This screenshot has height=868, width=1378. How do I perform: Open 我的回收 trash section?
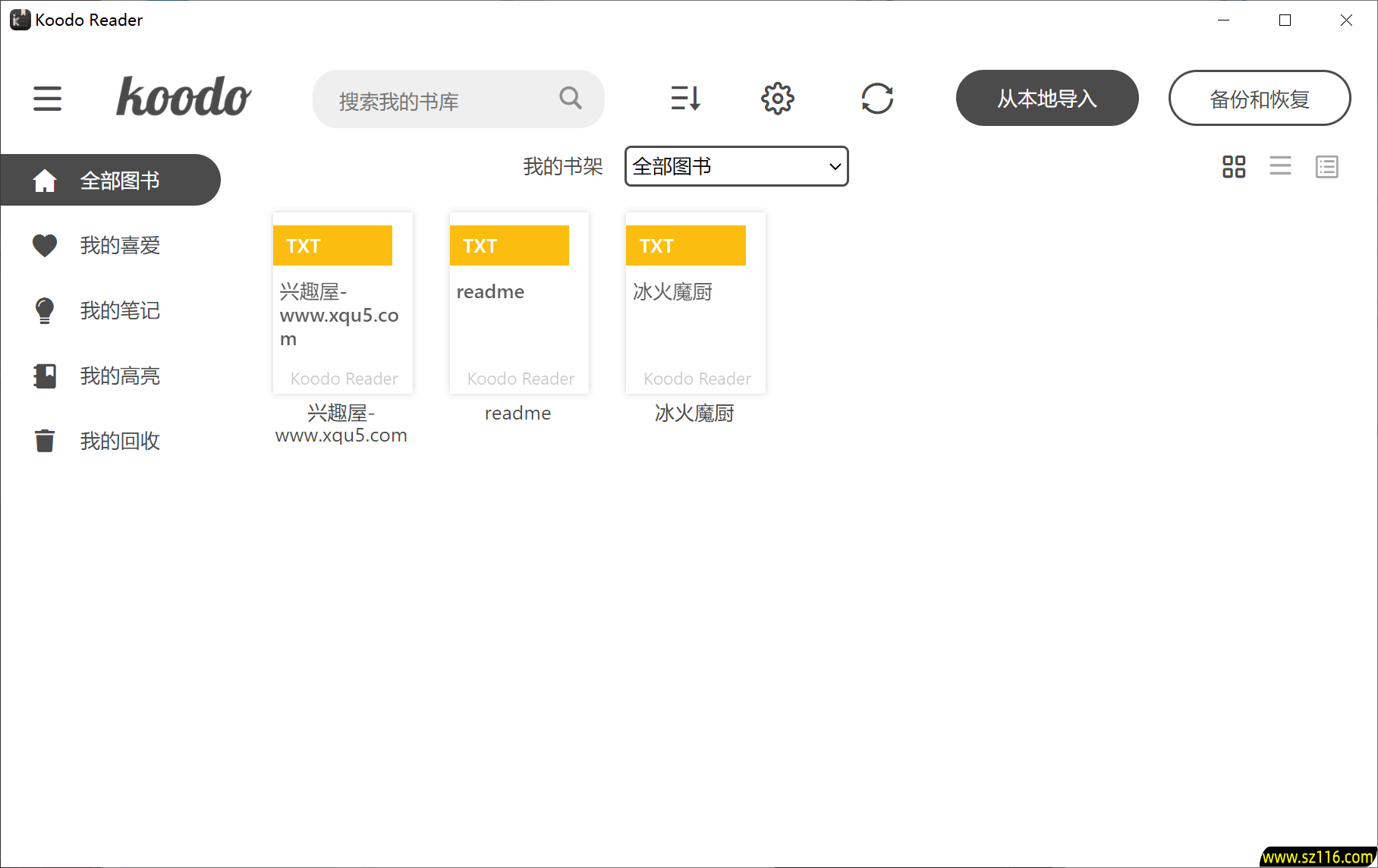[x=119, y=442]
